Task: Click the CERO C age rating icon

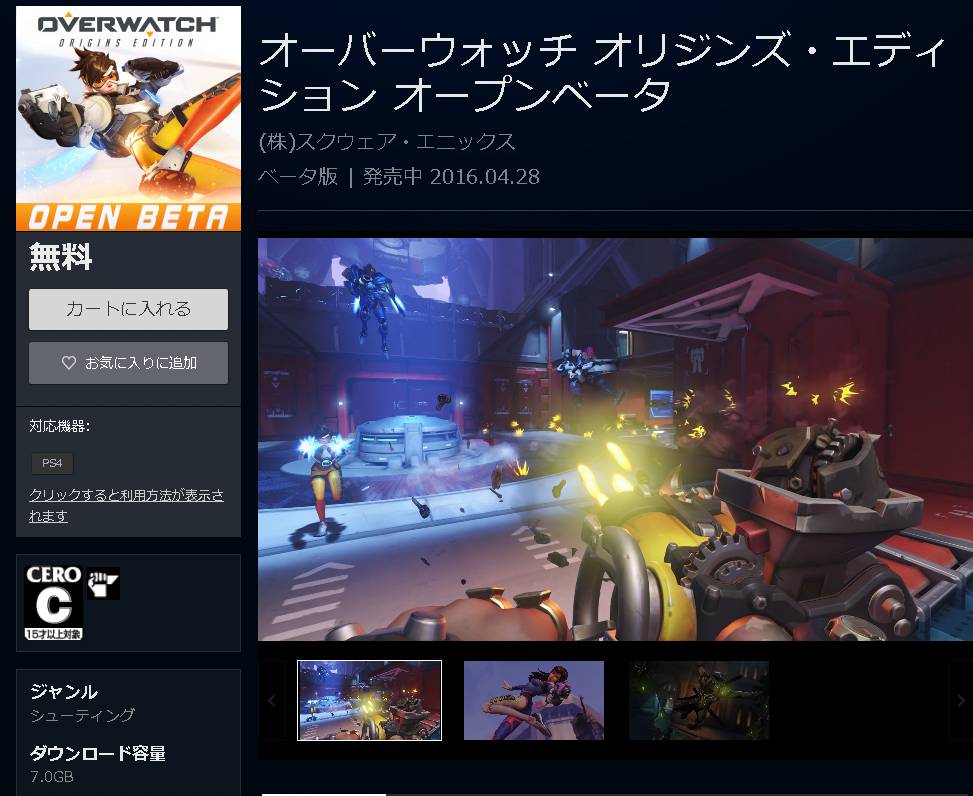Action: tap(53, 597)
